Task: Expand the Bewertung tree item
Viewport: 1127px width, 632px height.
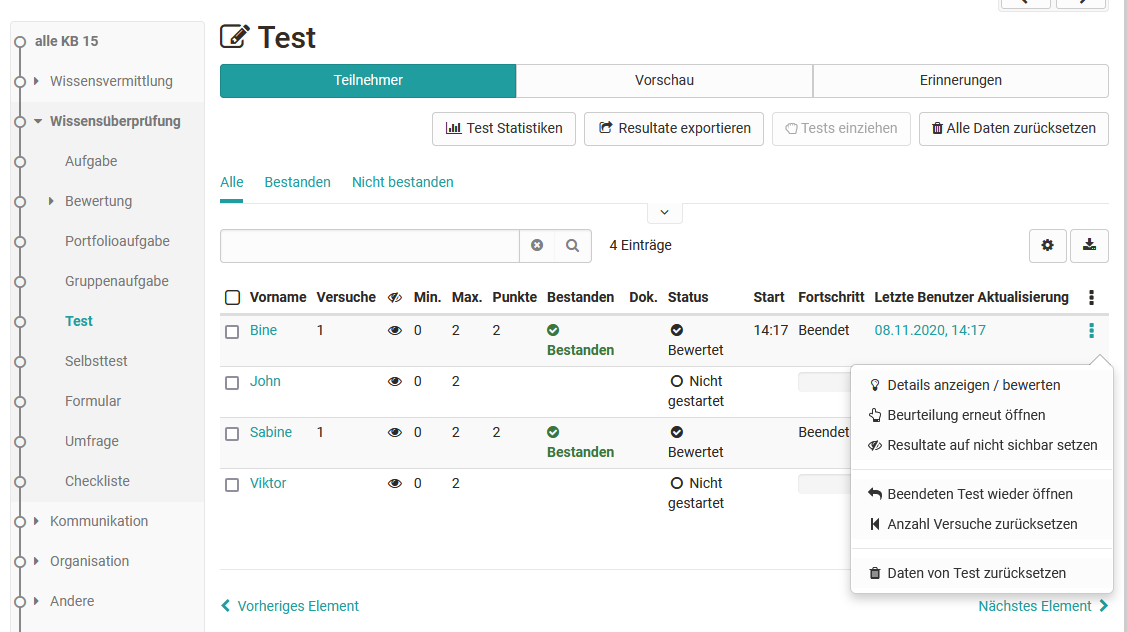Action: tap(49, 201)
